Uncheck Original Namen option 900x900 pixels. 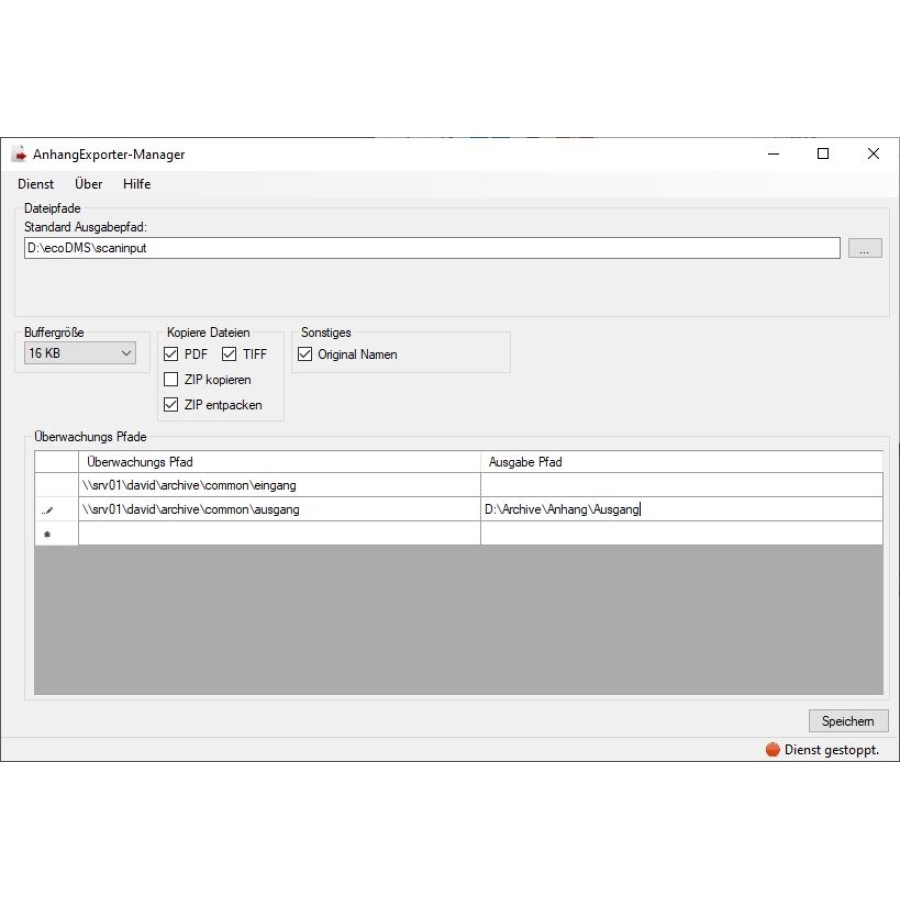(x=305, y=354)
